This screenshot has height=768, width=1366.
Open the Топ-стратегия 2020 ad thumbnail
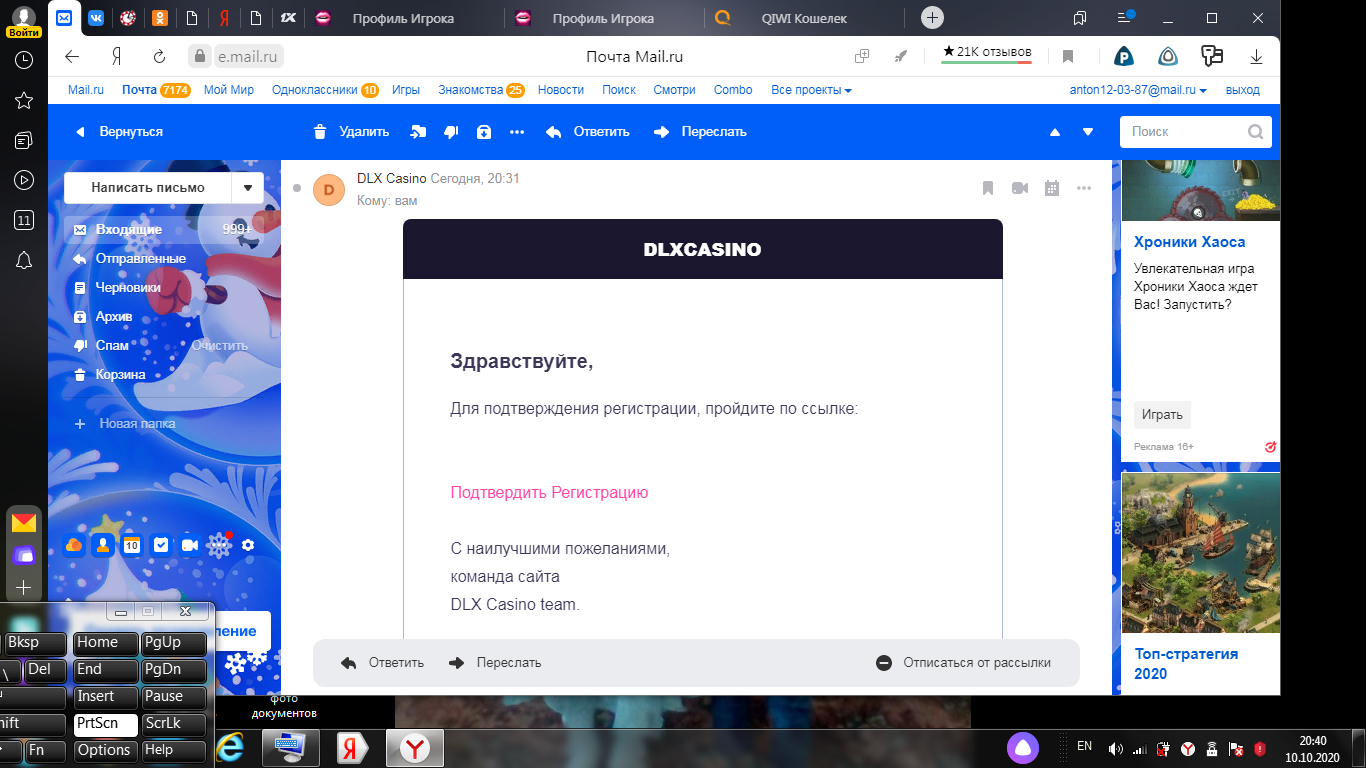tap(1200, 552)
